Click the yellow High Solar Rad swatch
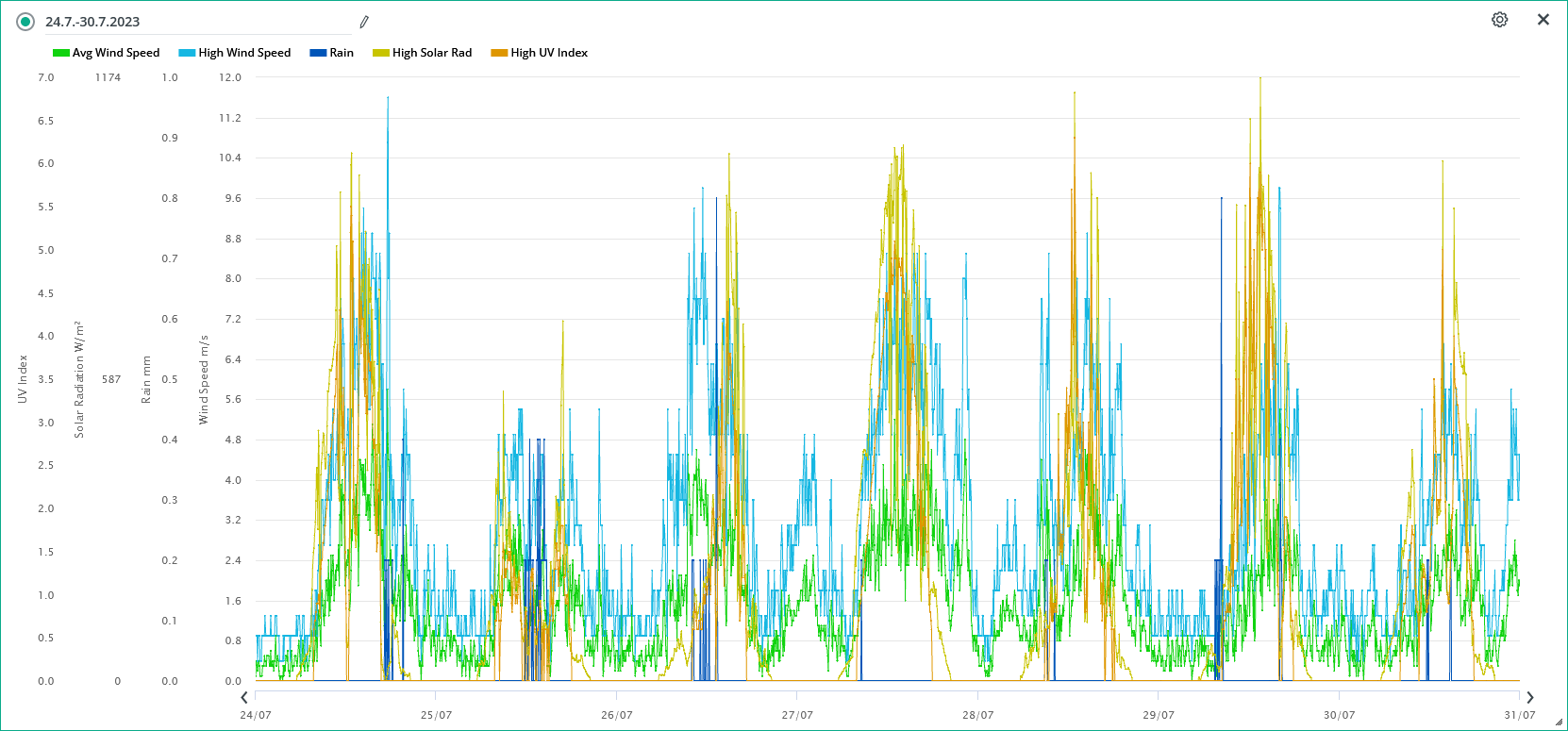This screenshot has width=1568, height=731. [x=381, y=53]
